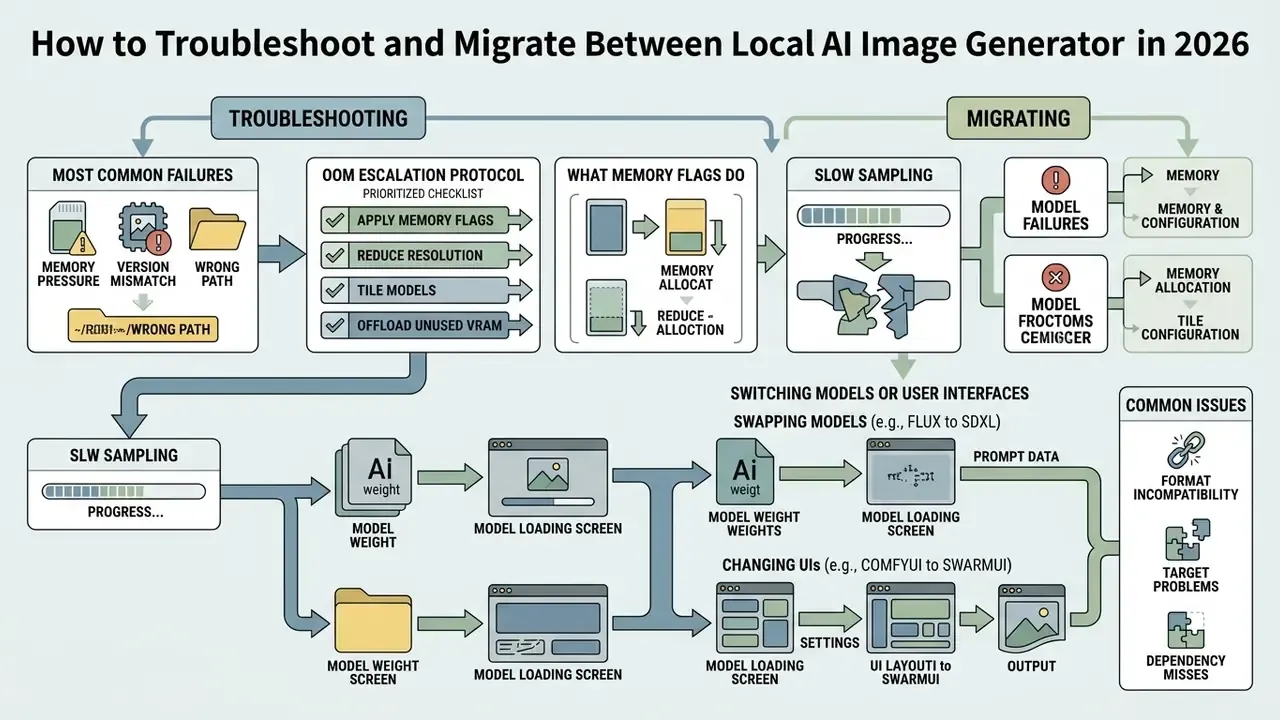Click the Wrong Path folder icon
Viewport: 1280px width, 720px height.
point(217,228)
